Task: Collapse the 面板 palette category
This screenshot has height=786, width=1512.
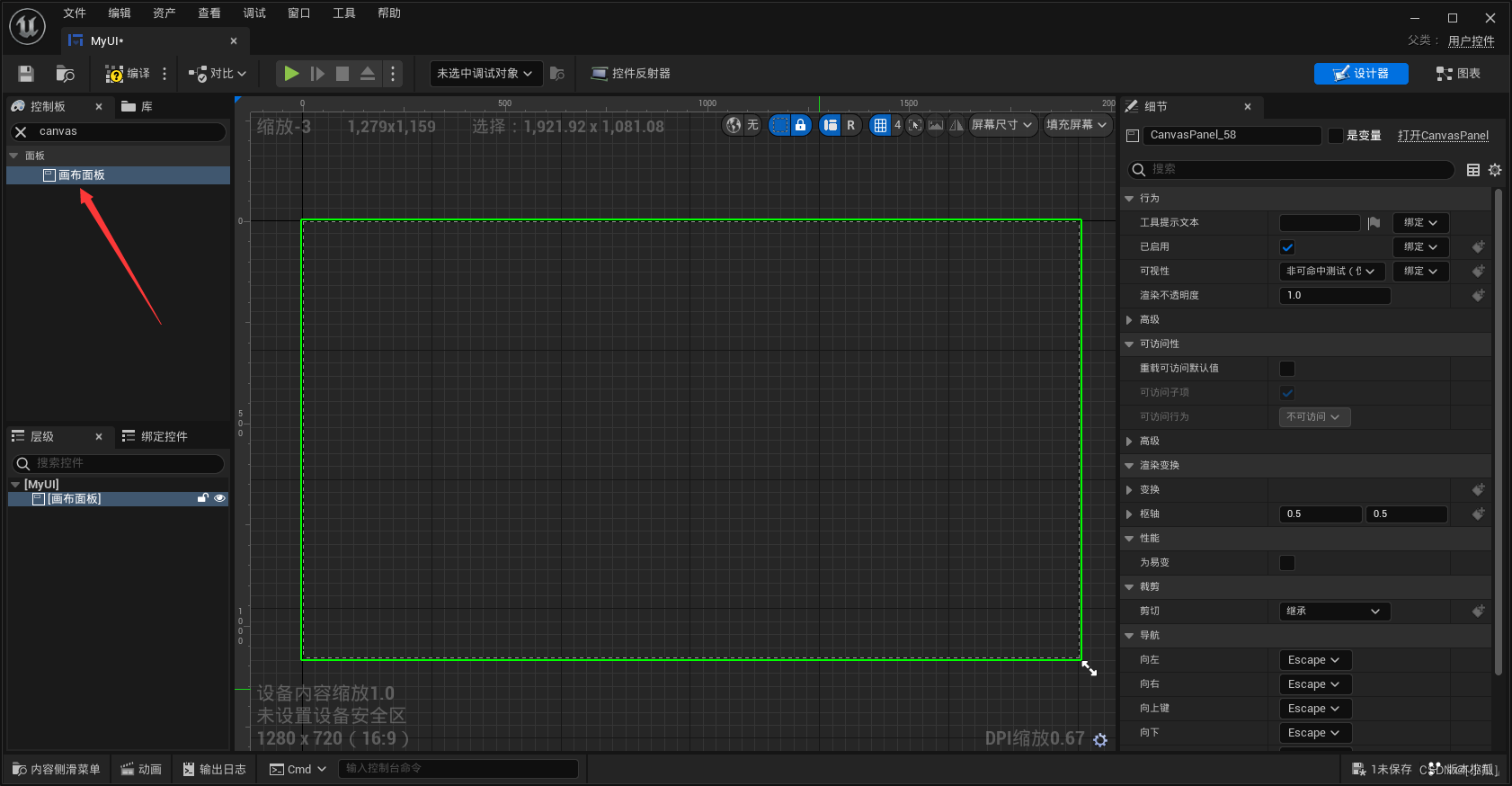Action: tap(14, 156)
